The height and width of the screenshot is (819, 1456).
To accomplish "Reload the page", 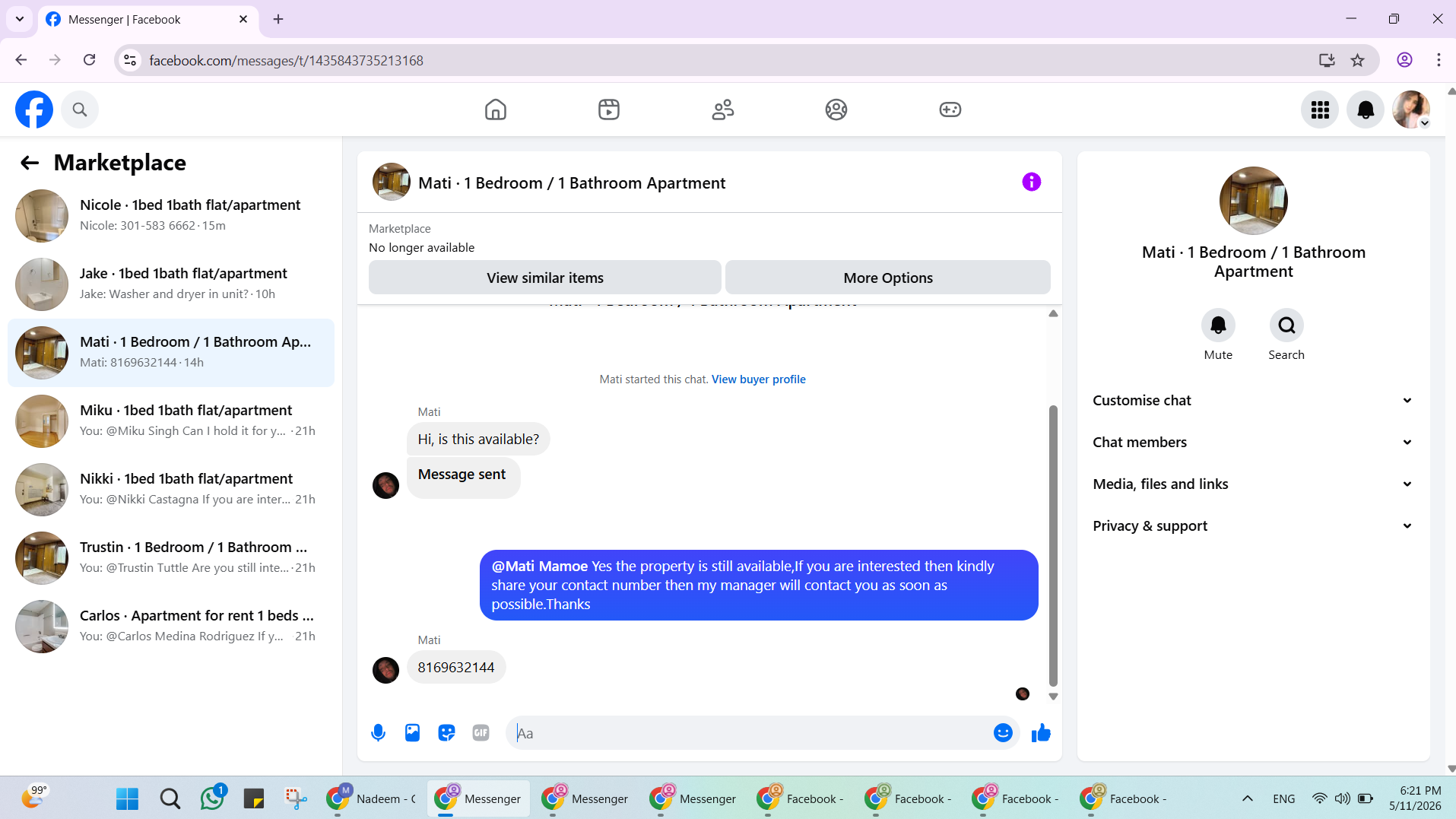I will coord(89,60).
